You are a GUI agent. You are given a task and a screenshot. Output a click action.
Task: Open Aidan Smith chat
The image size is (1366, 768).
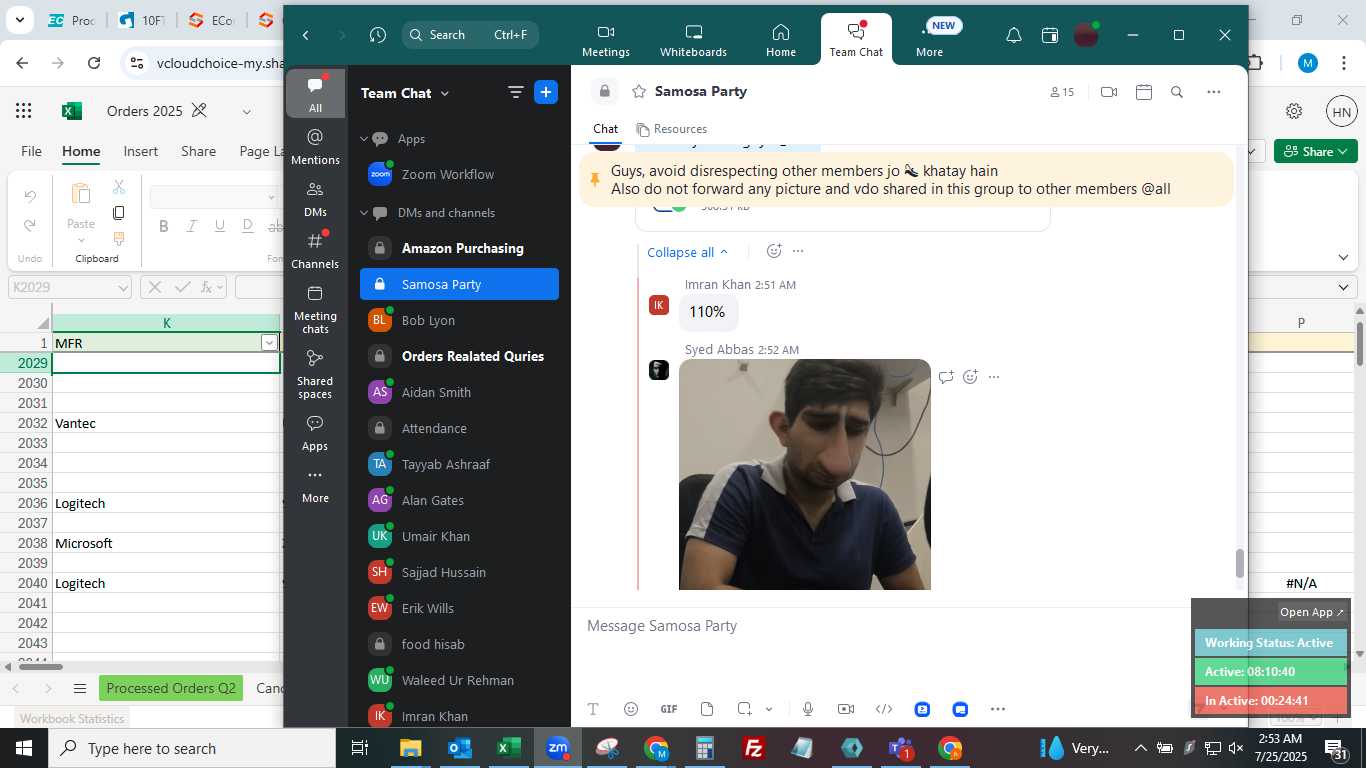point(459,392)
